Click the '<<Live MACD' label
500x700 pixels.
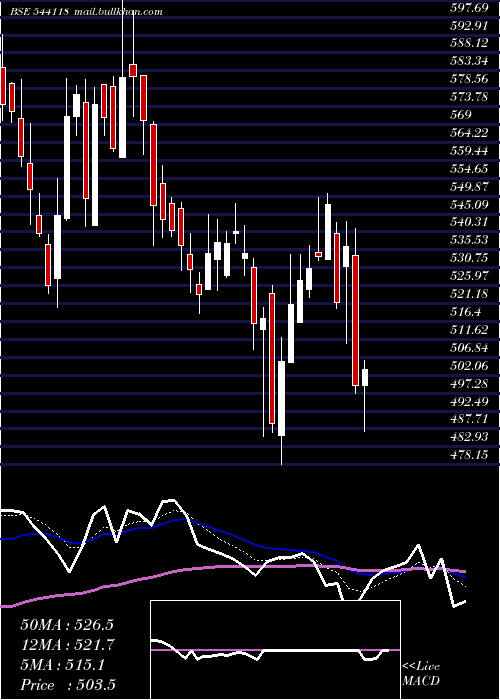pyautogui.click(x=421, y=673)
